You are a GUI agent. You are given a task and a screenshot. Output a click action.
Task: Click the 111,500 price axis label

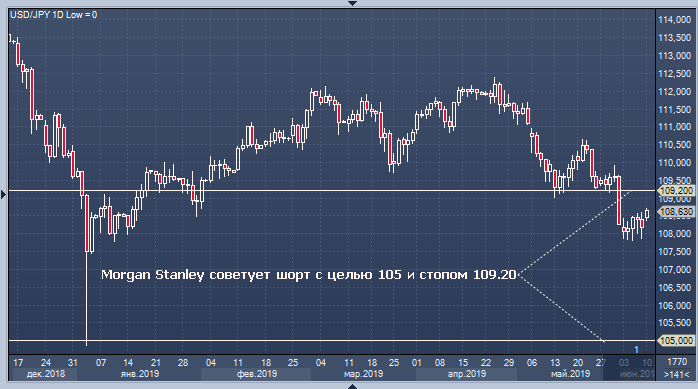(675, 109)
